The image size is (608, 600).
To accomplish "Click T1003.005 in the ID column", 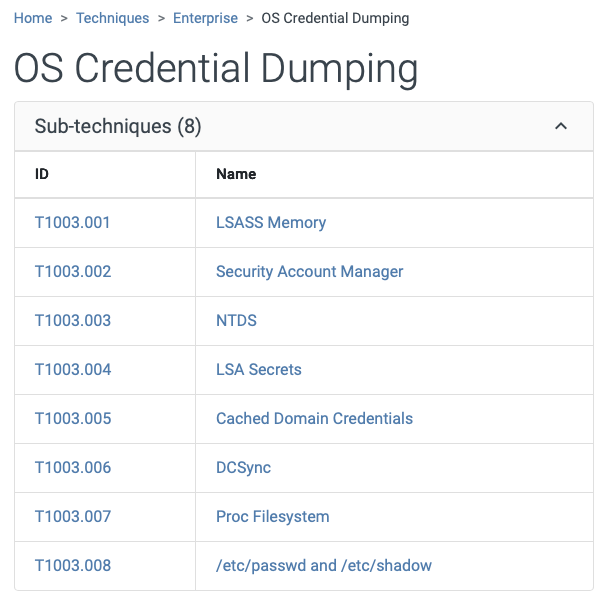I will click(73, 418).
